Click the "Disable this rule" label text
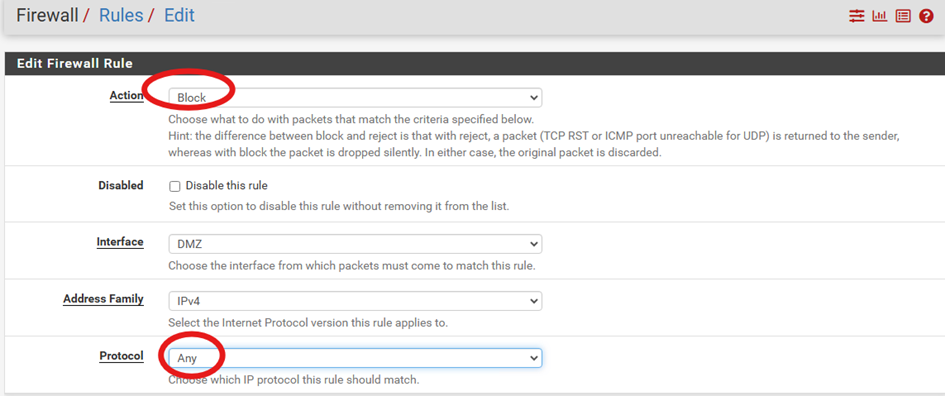The height and width of the screenshot is (396, 945). point(227,186)
